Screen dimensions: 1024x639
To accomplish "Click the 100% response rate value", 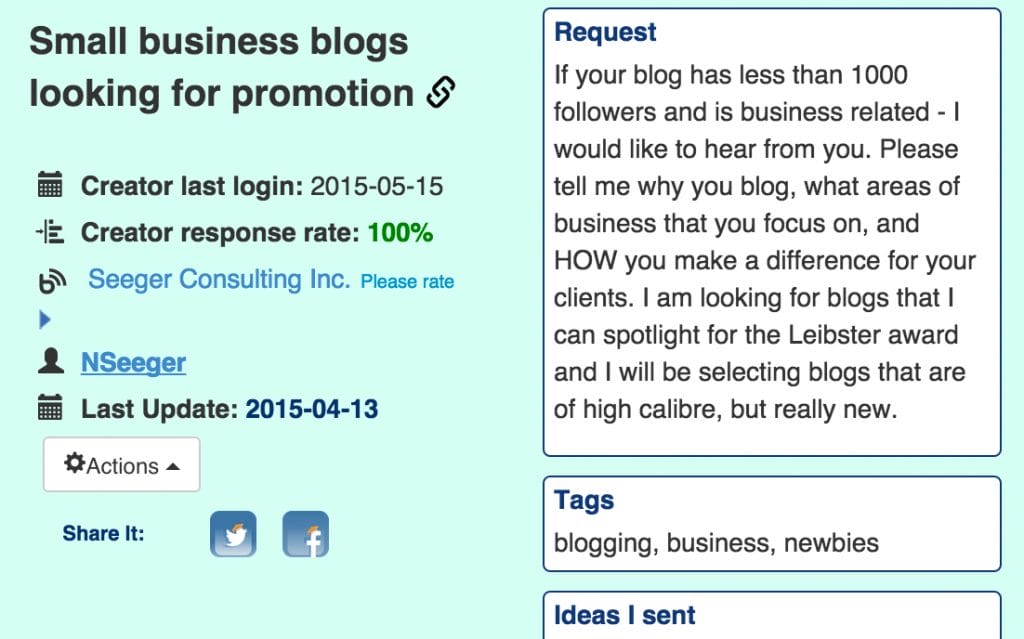I will [400, 233].
